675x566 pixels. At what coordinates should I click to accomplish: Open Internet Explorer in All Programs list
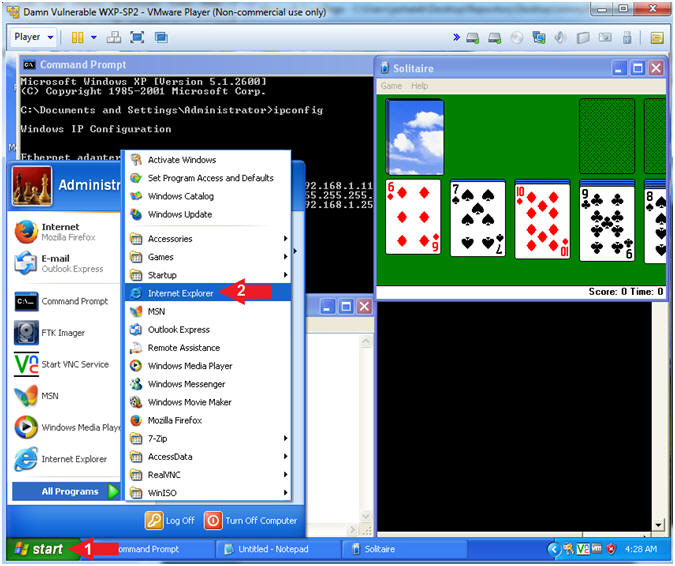[208, 293]
